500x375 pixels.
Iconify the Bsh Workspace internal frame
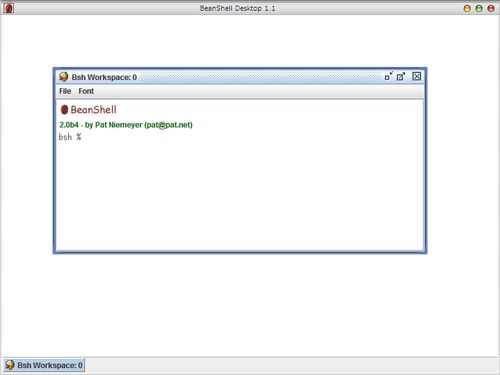(389, 76)
